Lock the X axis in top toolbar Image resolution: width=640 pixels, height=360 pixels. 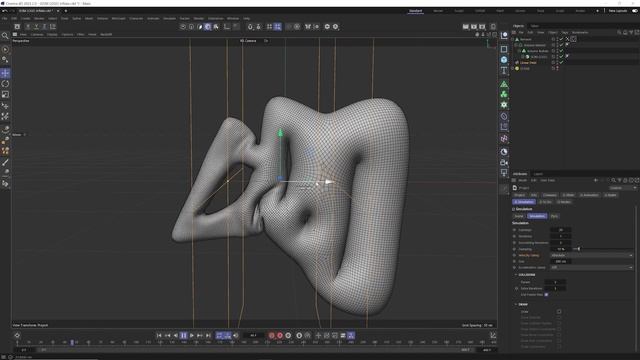coord(28,27)
